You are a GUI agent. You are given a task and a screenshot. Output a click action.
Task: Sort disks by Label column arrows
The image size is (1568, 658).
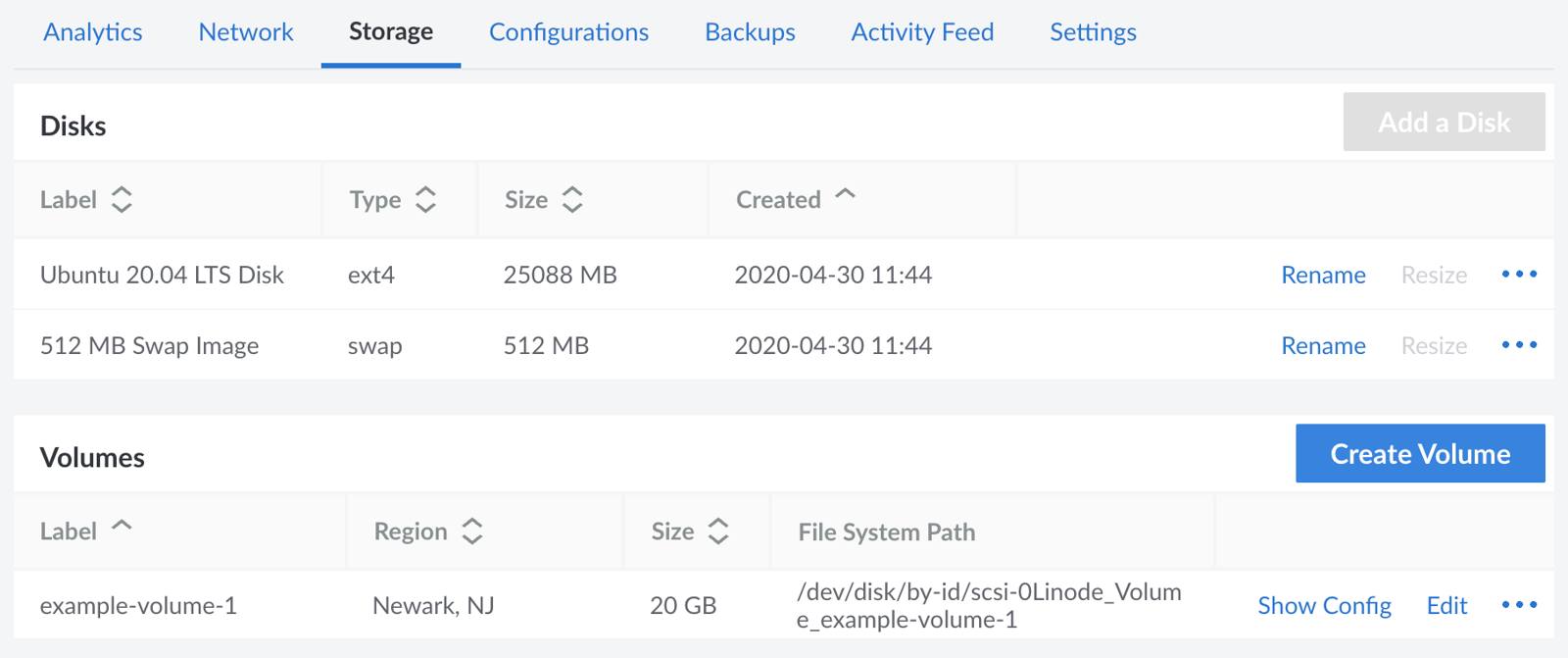(122, 200)
